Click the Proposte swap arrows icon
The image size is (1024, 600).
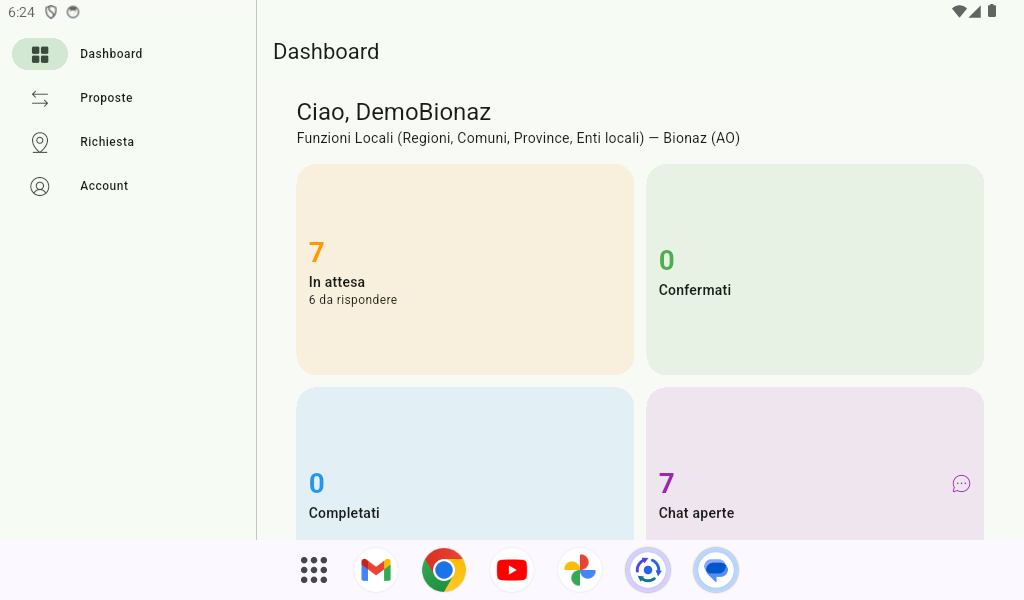coord(40,99)
